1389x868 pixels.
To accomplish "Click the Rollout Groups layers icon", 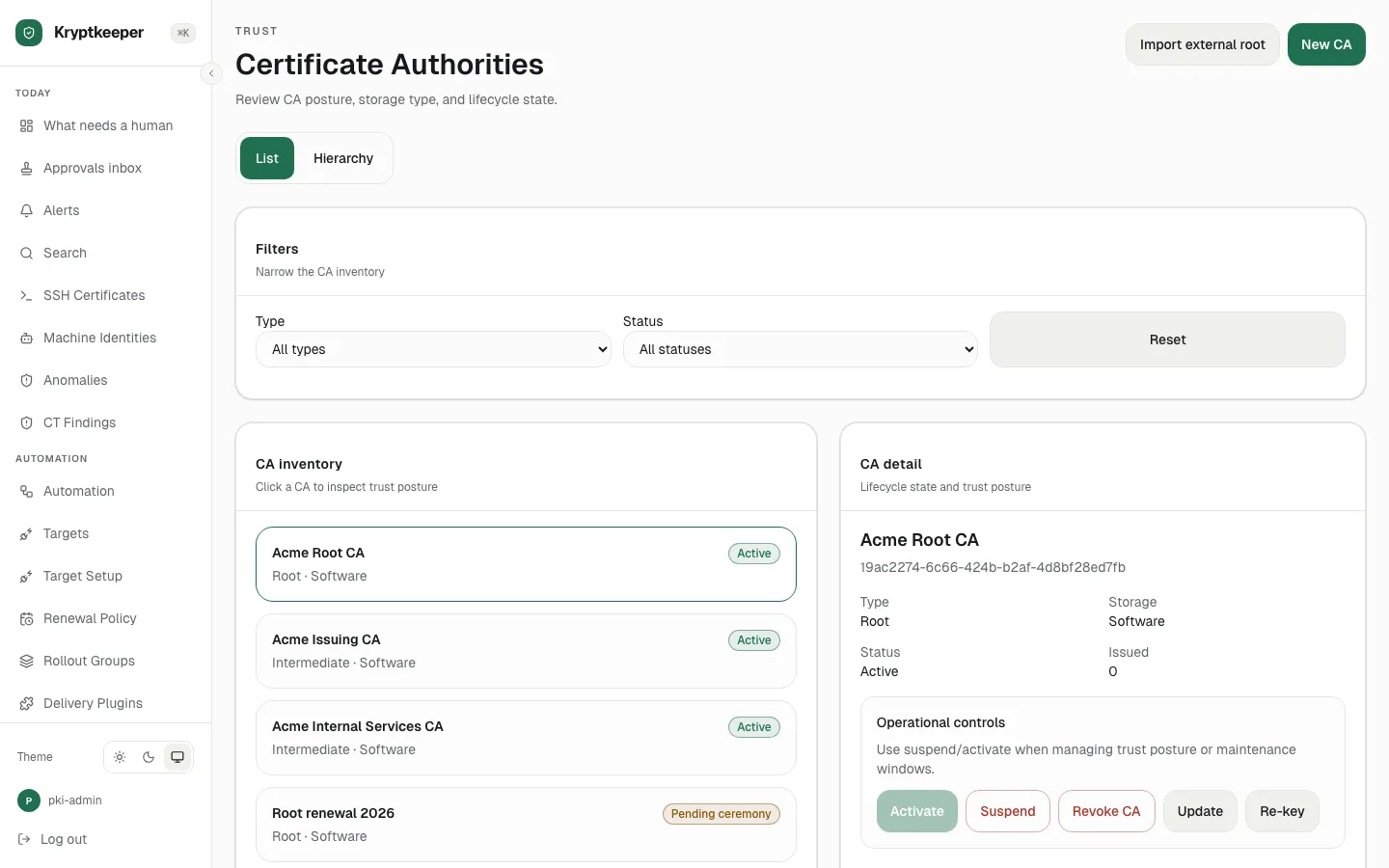I will pos(27,661).
